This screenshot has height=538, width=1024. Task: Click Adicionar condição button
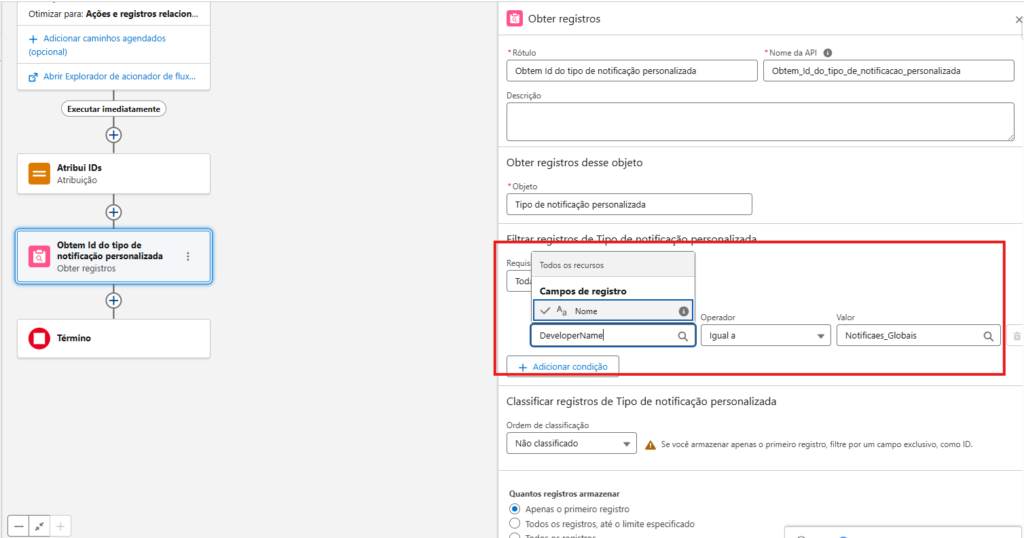pyautogui.click(x=563, y=367)
